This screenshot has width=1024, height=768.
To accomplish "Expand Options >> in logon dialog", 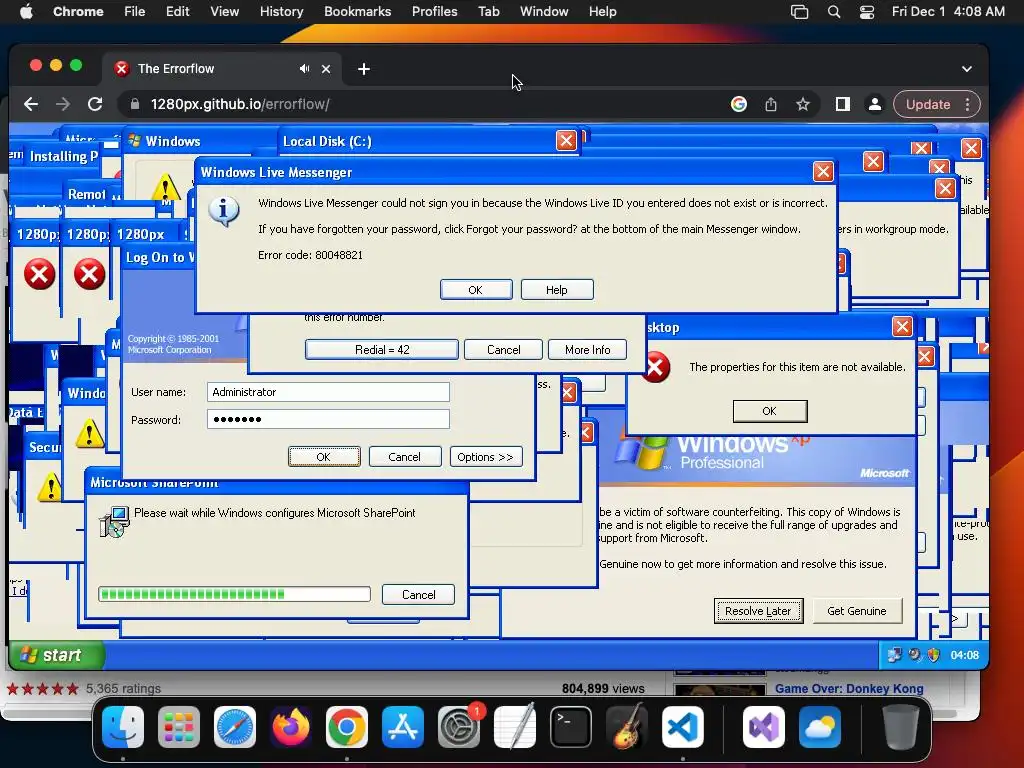I will tap(486, 457).
